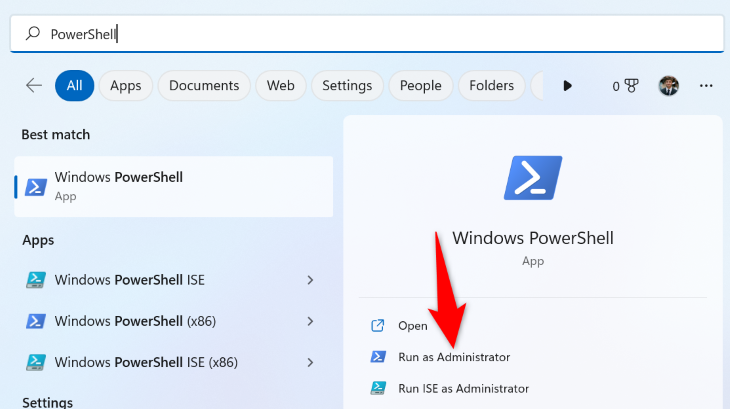
Task: Click the Windows PowerShell (x86) app icon
Action: click(36, 321)
